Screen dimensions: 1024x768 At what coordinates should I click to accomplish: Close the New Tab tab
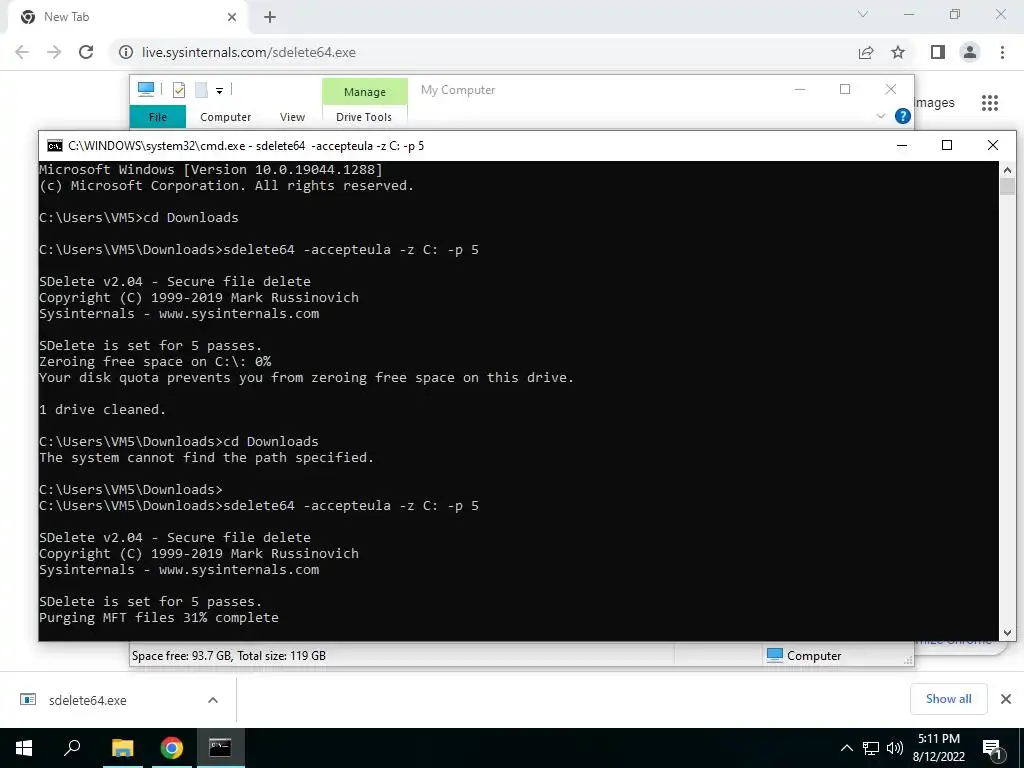(x=232, y=17)
